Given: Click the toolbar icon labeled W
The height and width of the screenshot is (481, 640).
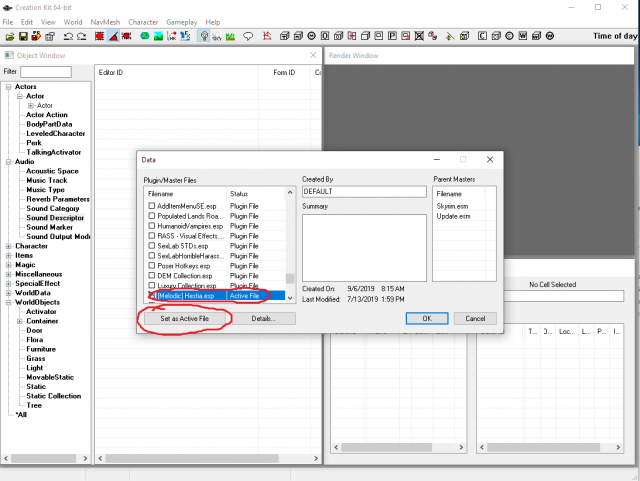Looking at the screenshot, I should click(x=523, y=37).
